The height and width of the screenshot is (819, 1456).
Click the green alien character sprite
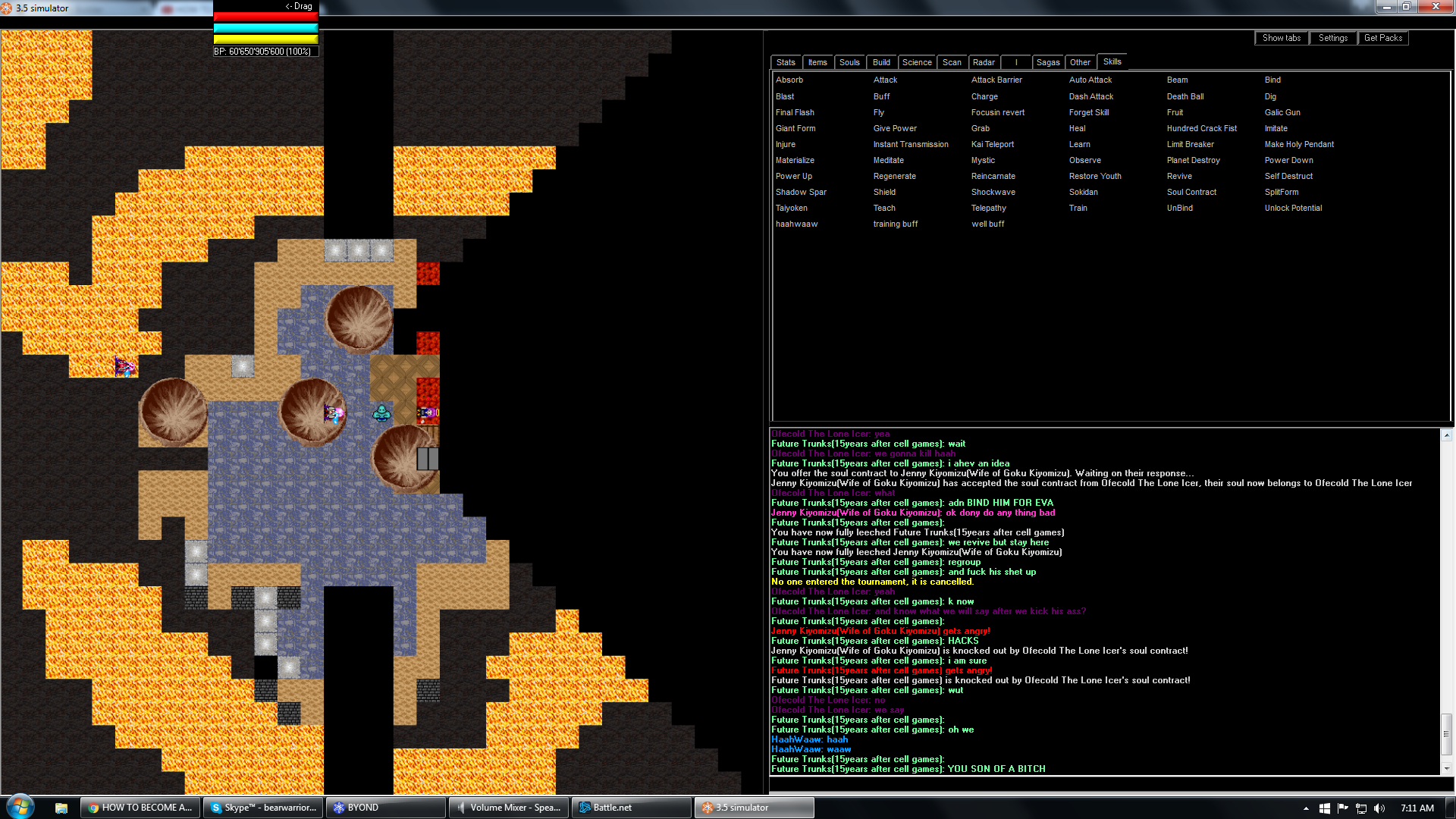(x=381, y=413)
